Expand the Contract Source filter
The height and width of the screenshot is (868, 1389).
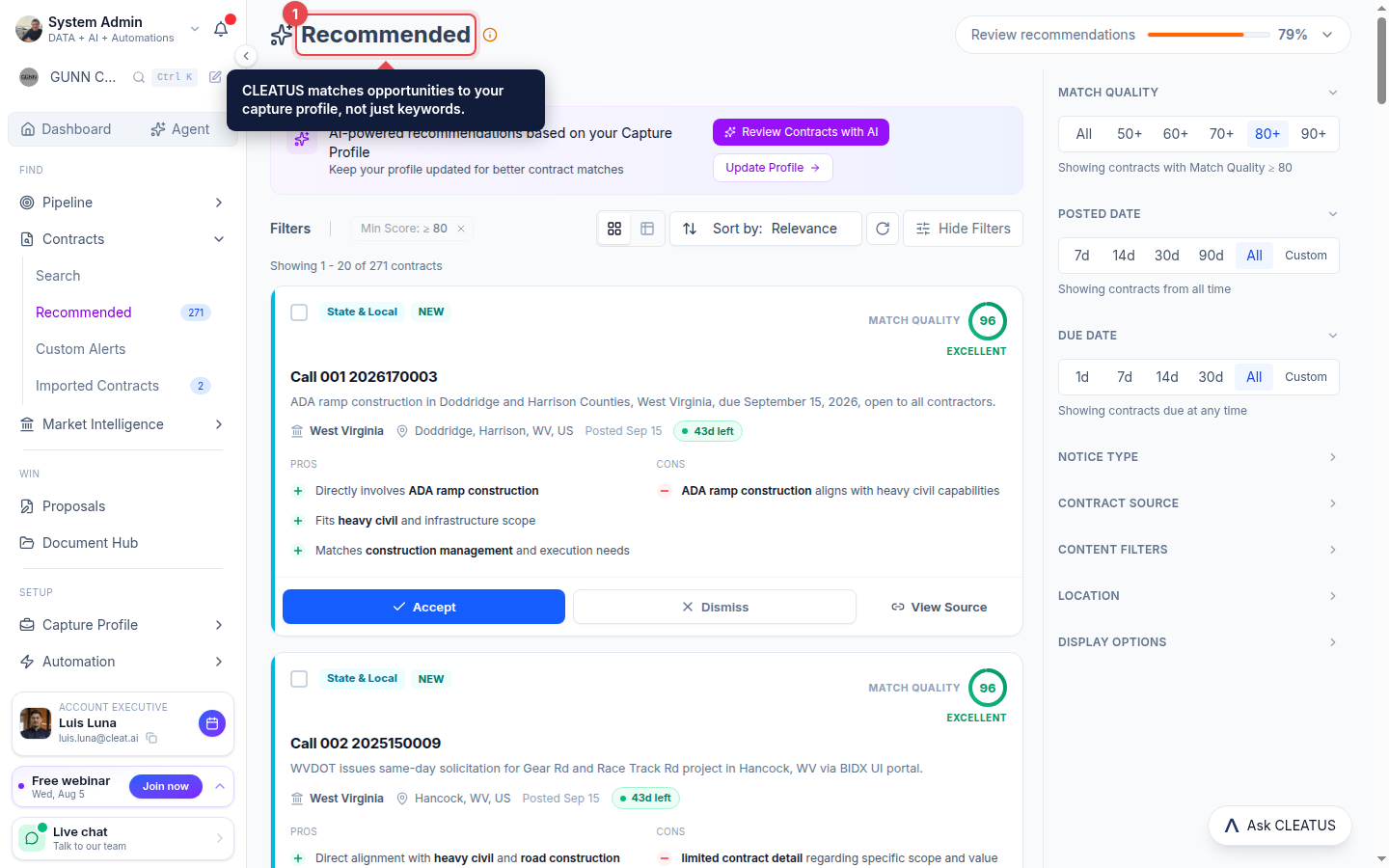point(1197,503)
